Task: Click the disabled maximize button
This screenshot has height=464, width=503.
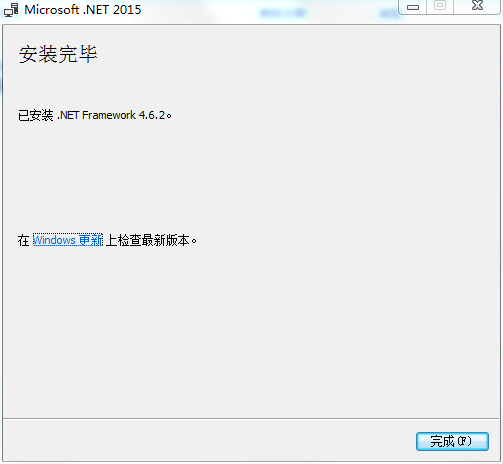Action: pos(440,6)
